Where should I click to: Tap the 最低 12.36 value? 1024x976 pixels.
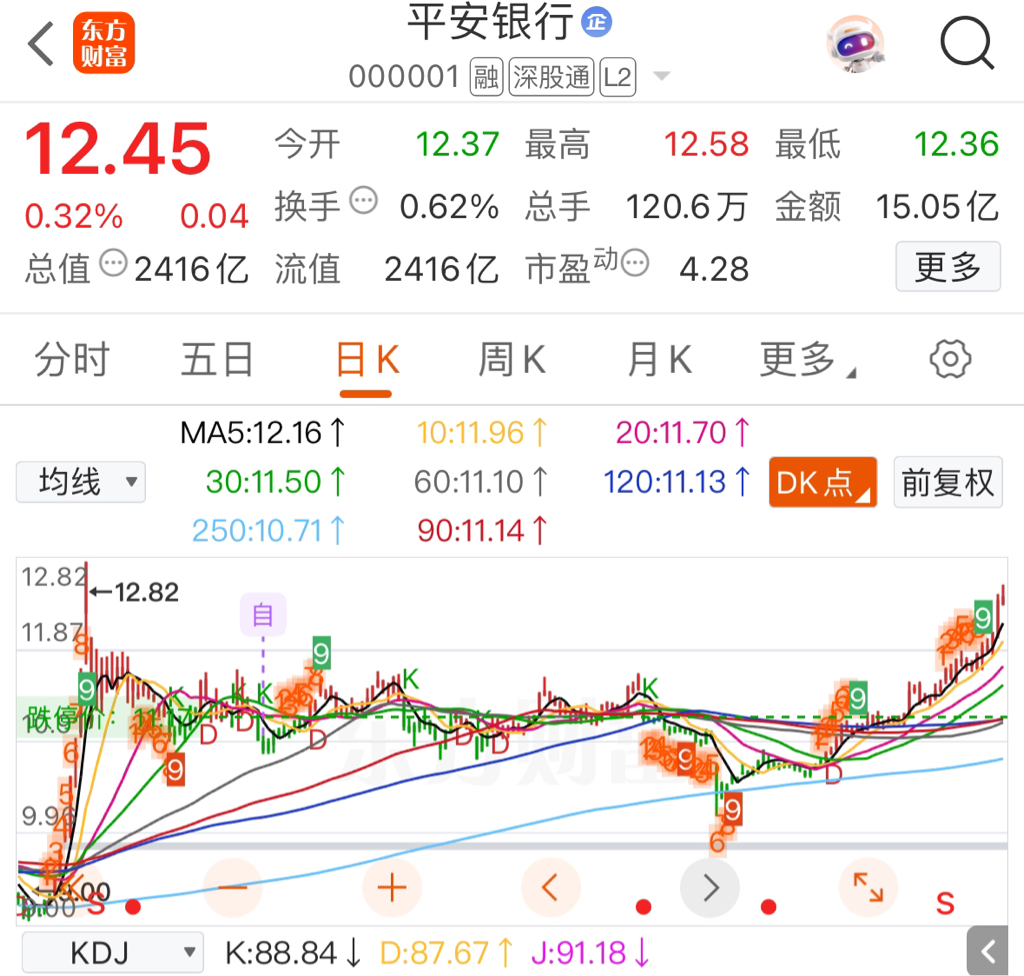pyautogui.click(x=956, y=144)
